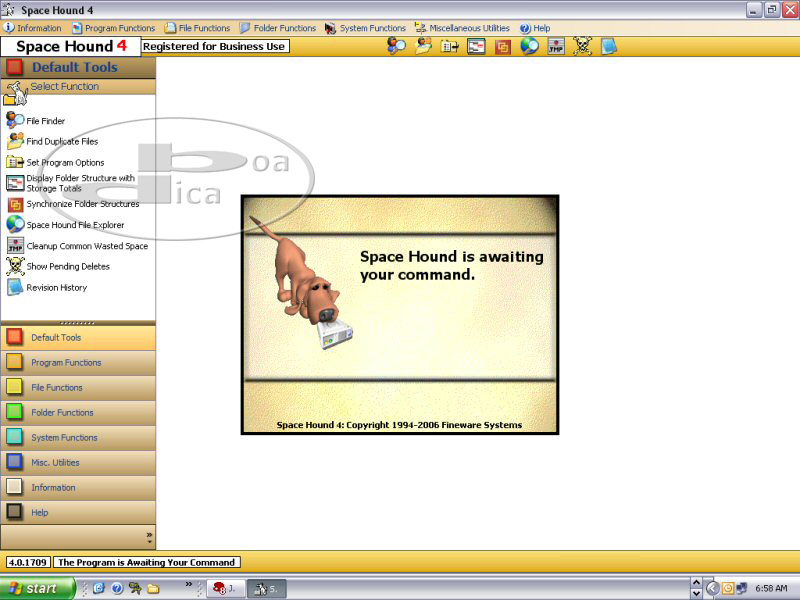Click Display Folder Structure toolbar icon
The height and width of the screenshot is (600, 800).
(476, 46)
